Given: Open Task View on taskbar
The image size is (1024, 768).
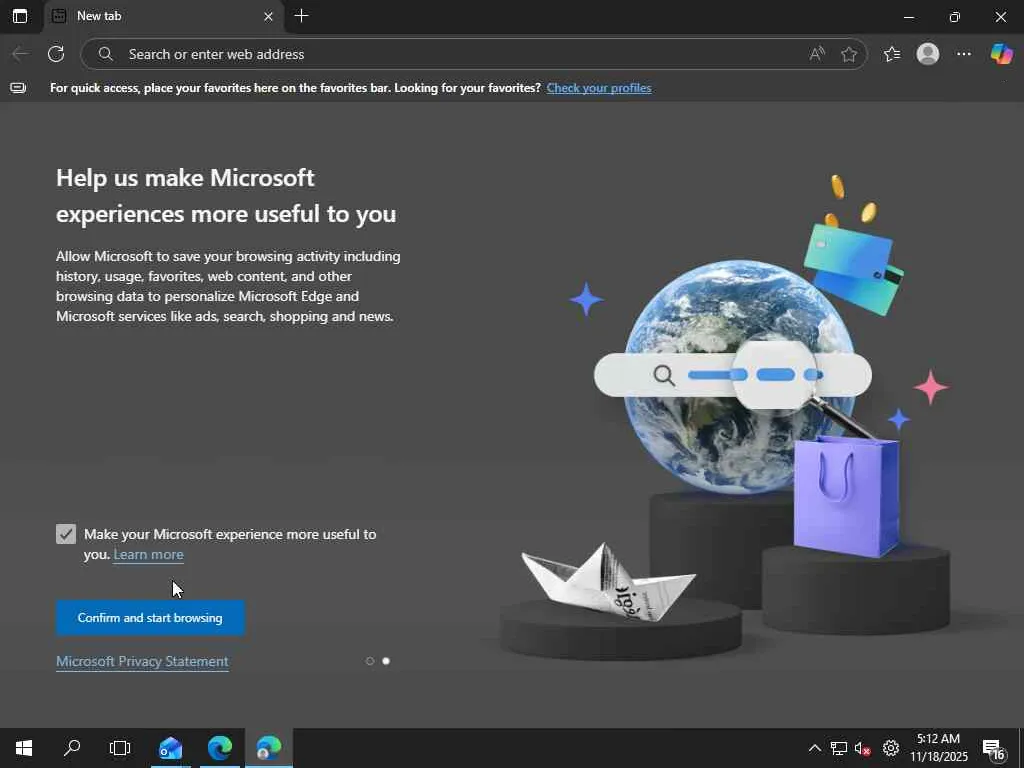Looking at the screenshot, I should [120, 748].
